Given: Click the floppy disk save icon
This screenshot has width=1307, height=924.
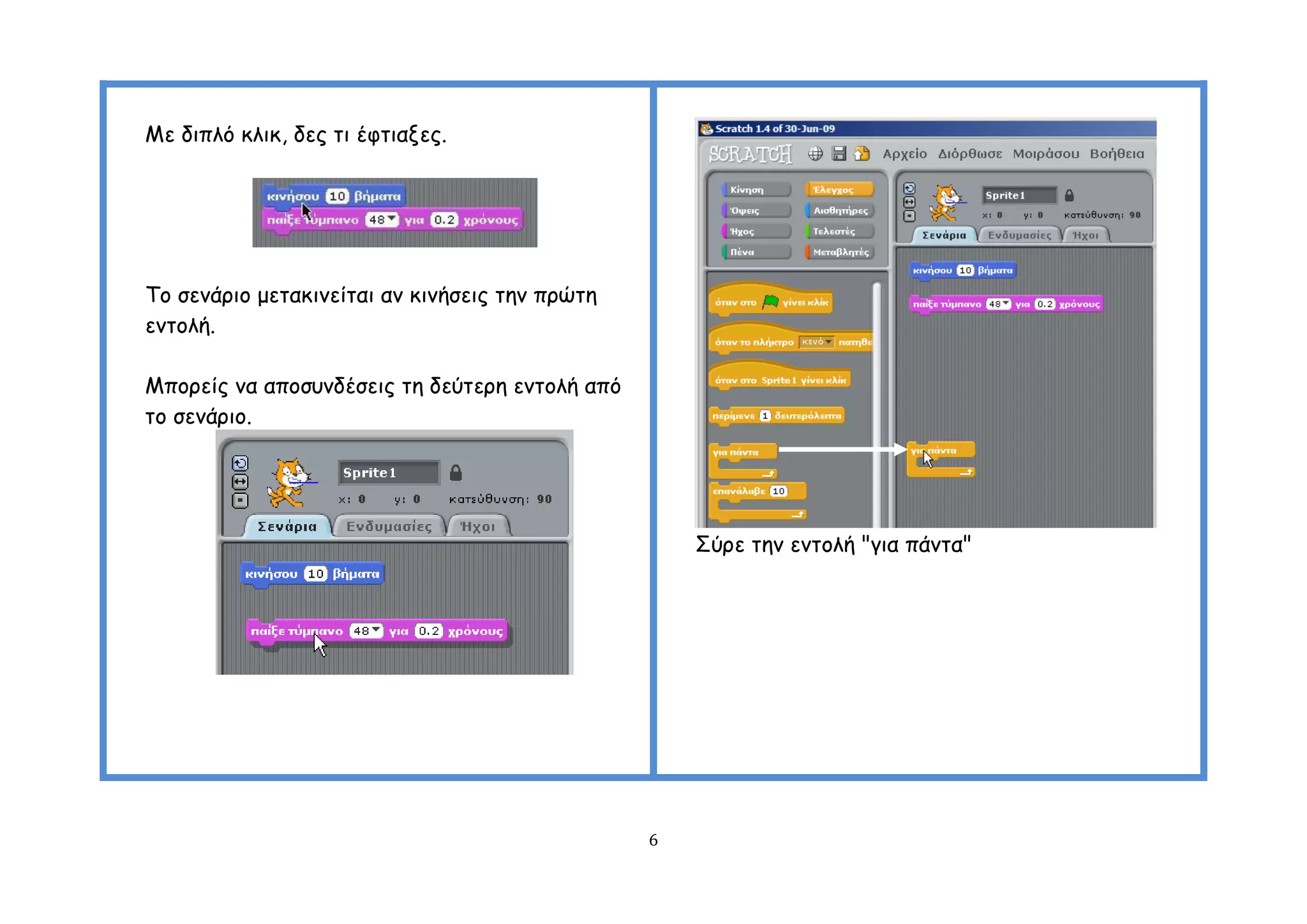Looking at the screenshot, I should click(839, 154).
